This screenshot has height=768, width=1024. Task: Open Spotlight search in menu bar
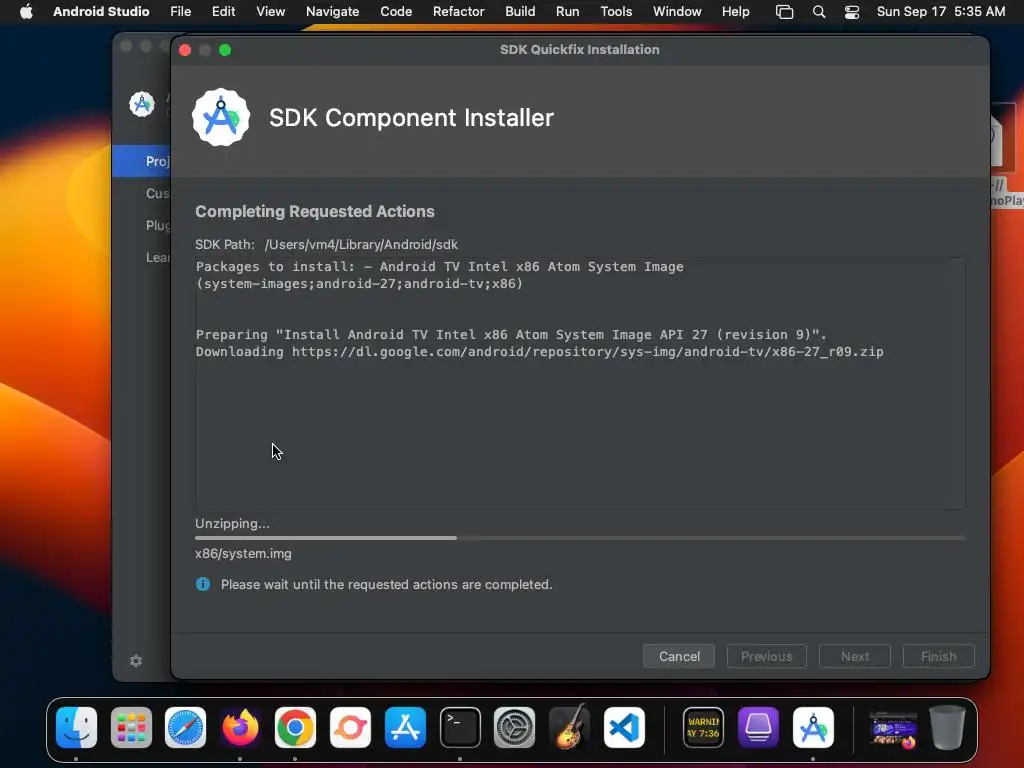(x=819, y=12)
